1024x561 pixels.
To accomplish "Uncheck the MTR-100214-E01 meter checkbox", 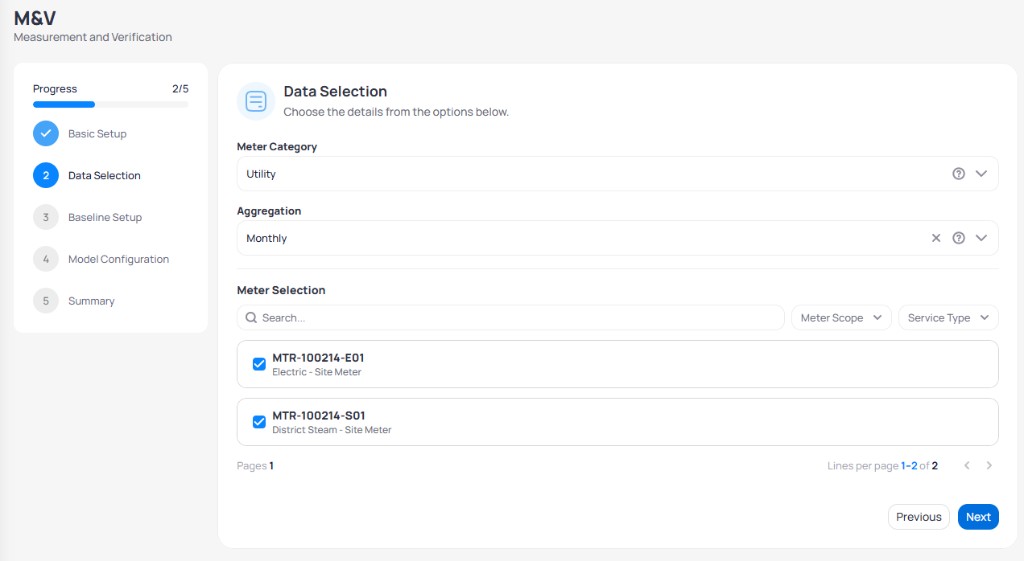I will 259,364.
